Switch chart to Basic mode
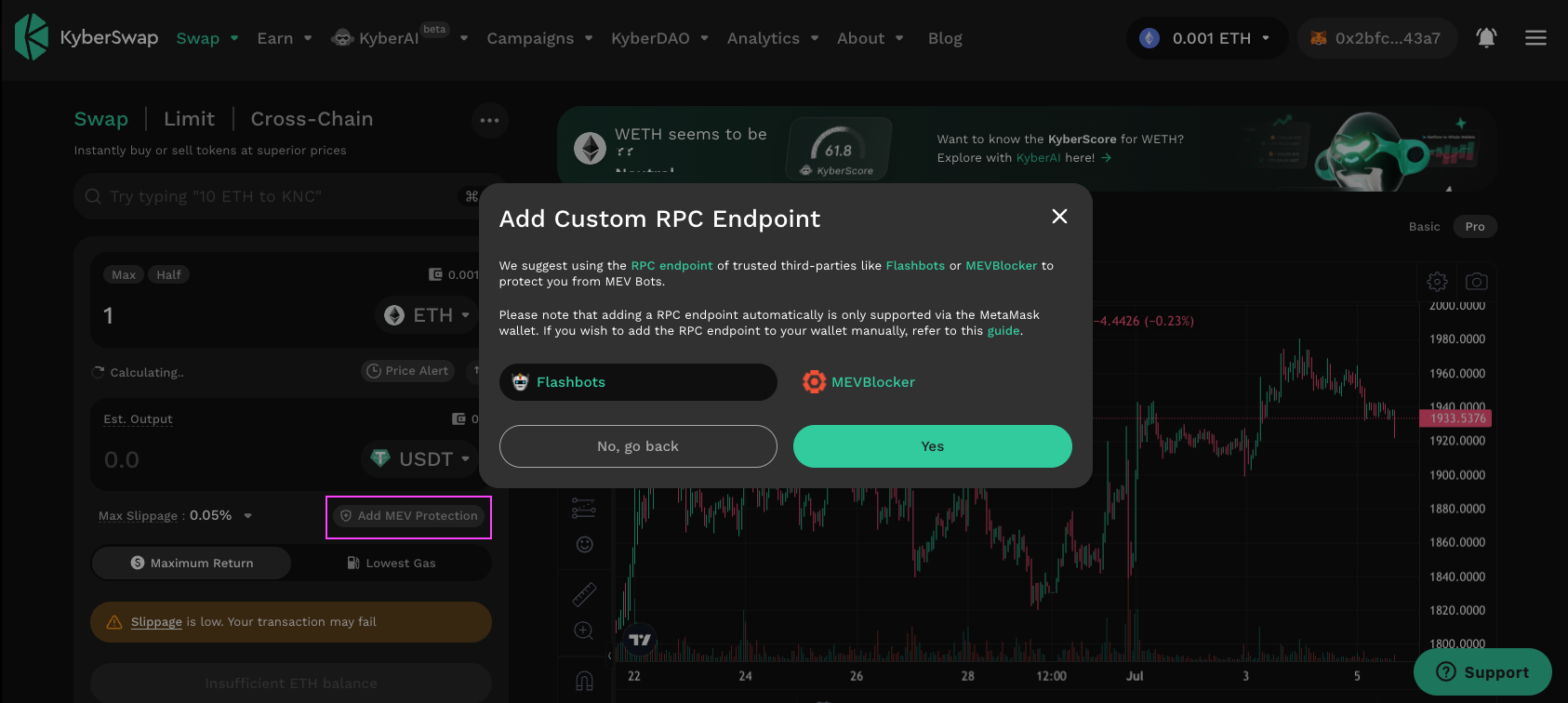1568x703 pixels. click(1424, 226)
